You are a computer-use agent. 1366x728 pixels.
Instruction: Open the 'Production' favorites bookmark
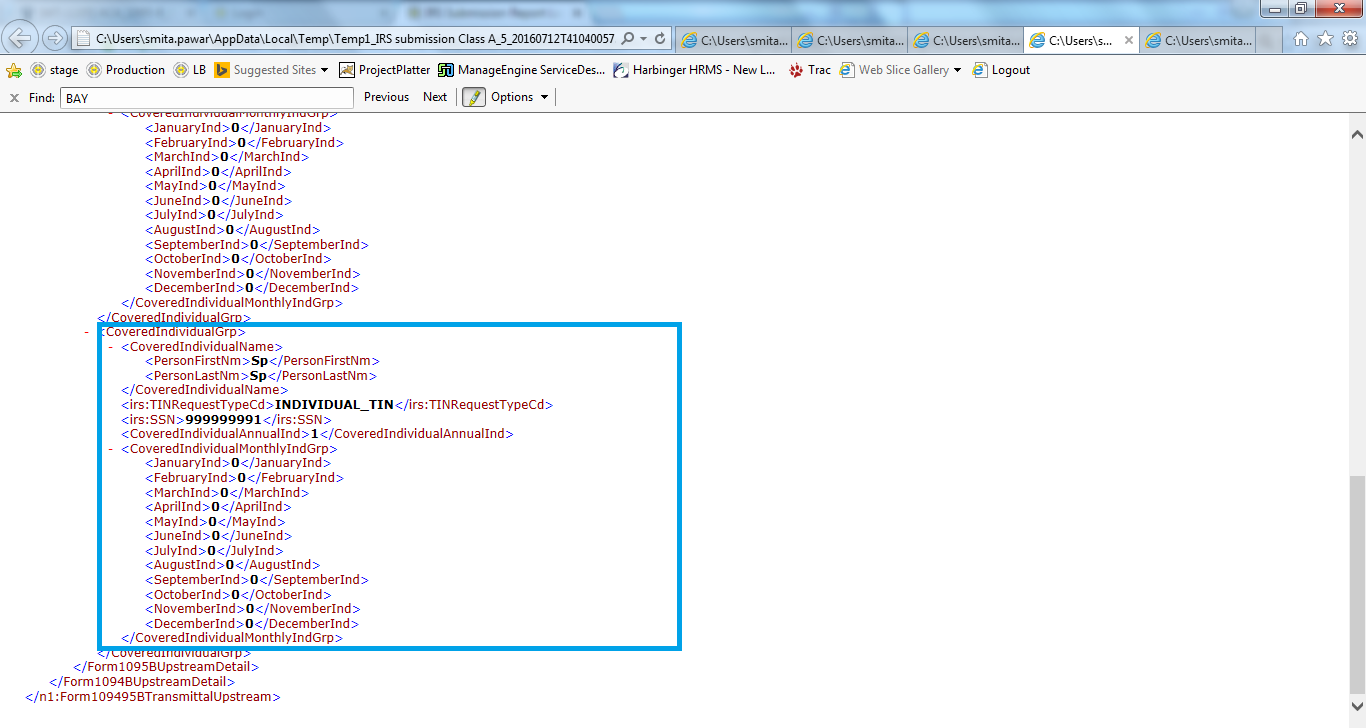coord(125,70)
